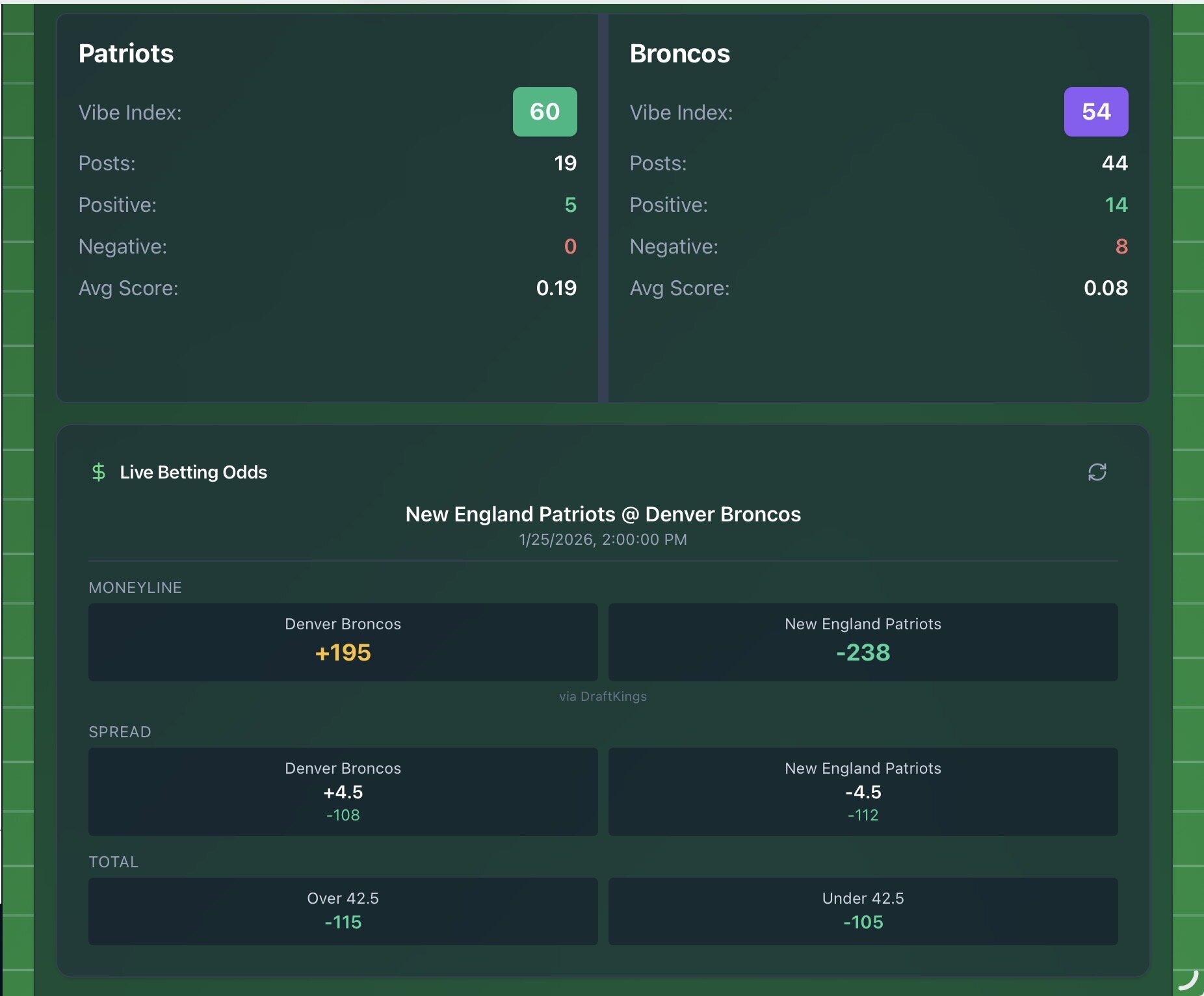Click the Broncos Negative count 8
The width and height of the screenshot is (1204, 996).
click(1121, 246)
